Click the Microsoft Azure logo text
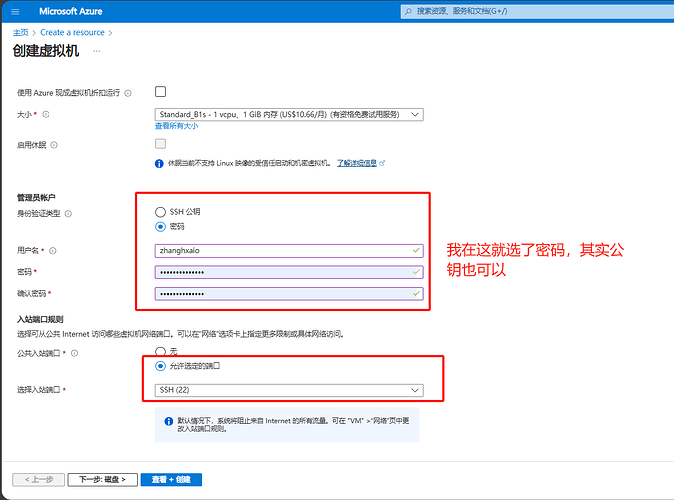674x500 pixels. click(70, 12)
